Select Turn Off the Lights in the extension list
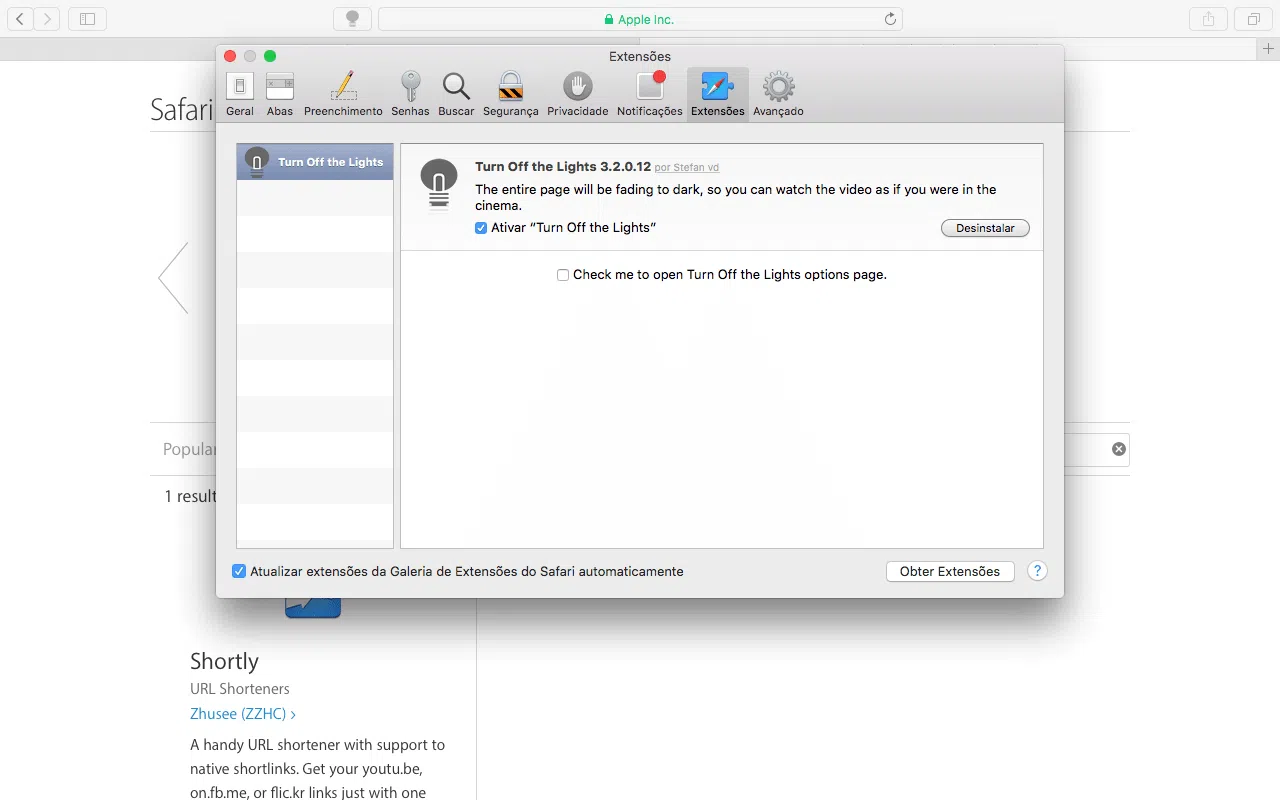 pos(314,161)
